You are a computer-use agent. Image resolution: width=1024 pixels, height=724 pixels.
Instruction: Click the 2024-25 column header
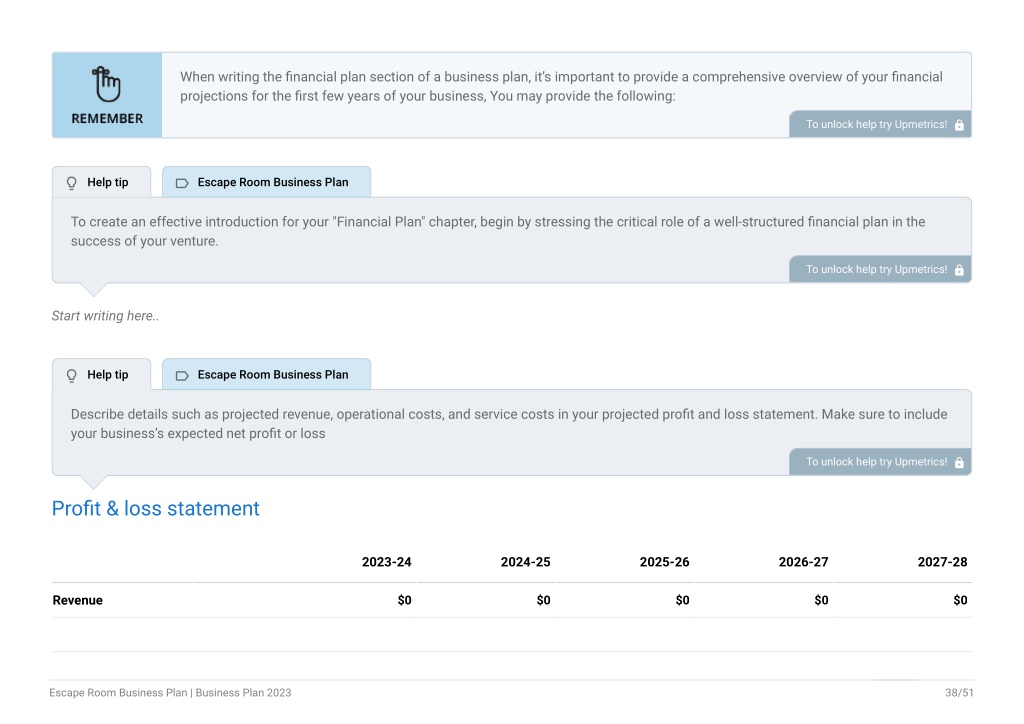pos(526,562)
